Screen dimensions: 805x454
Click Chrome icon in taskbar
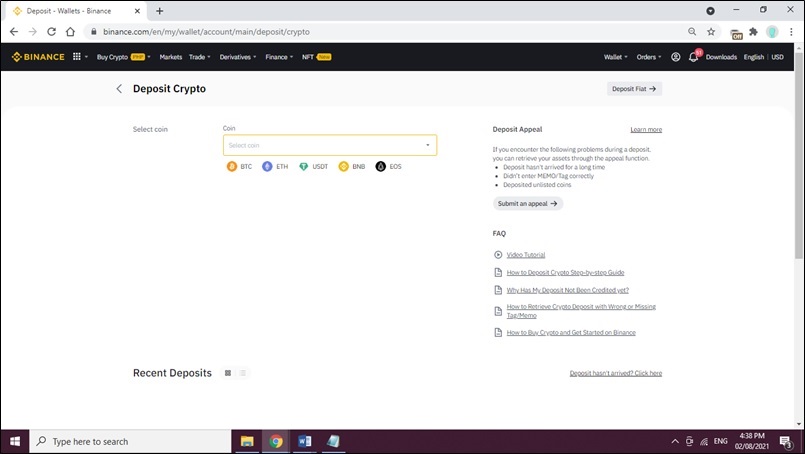pos(276,441)
